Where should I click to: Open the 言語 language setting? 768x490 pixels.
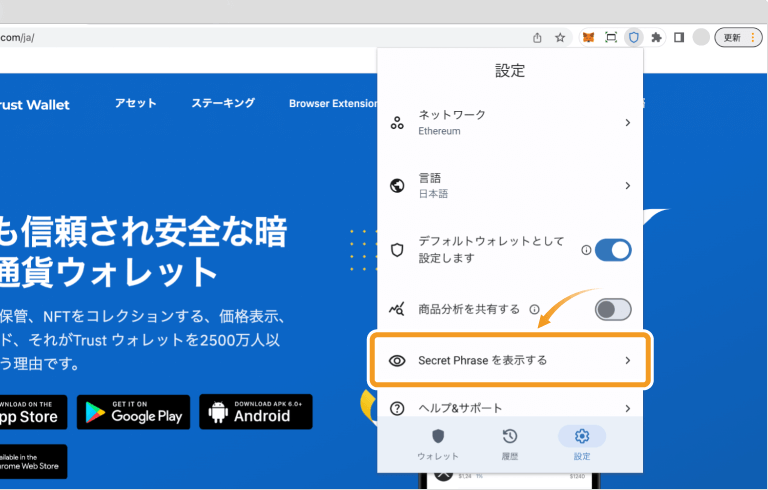click(x=510, y=186)
